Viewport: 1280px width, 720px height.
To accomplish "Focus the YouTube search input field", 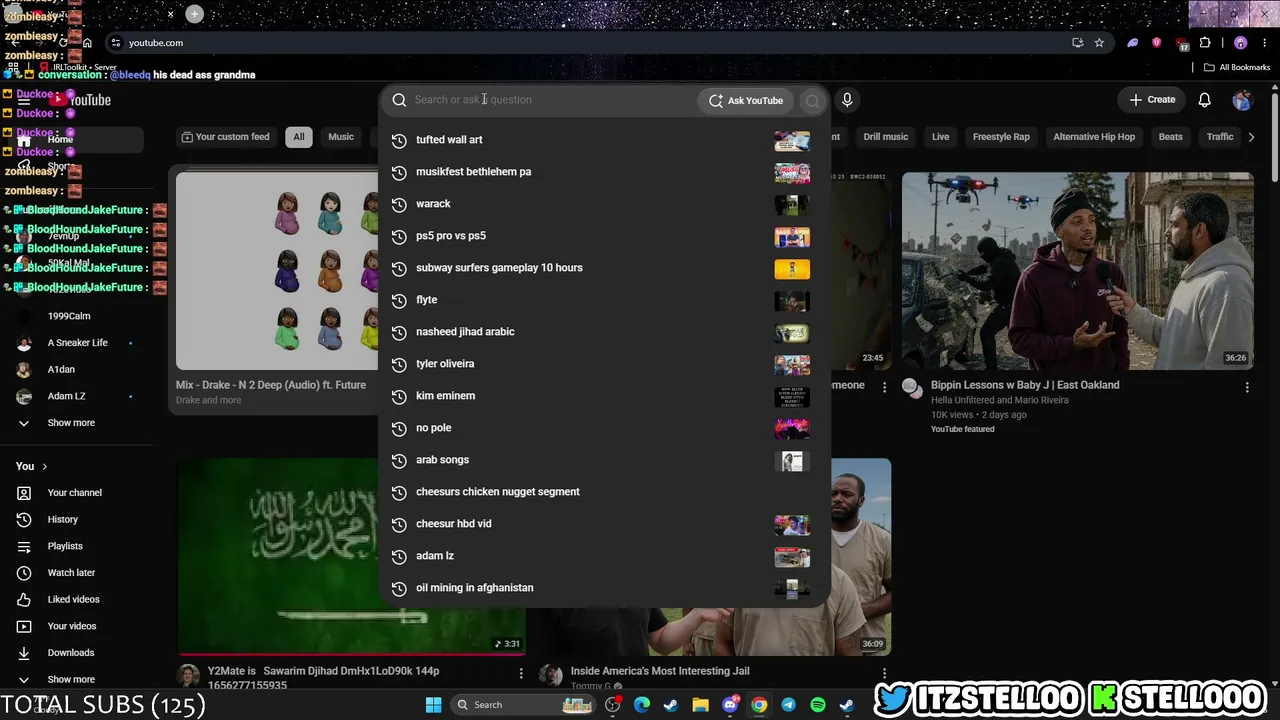I will click(552, 100).
